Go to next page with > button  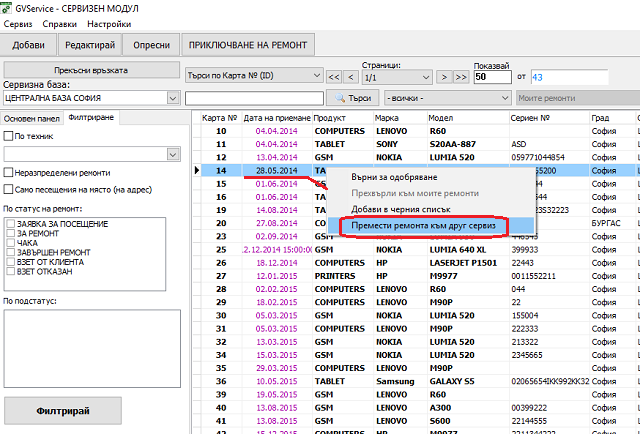point(444,77)
